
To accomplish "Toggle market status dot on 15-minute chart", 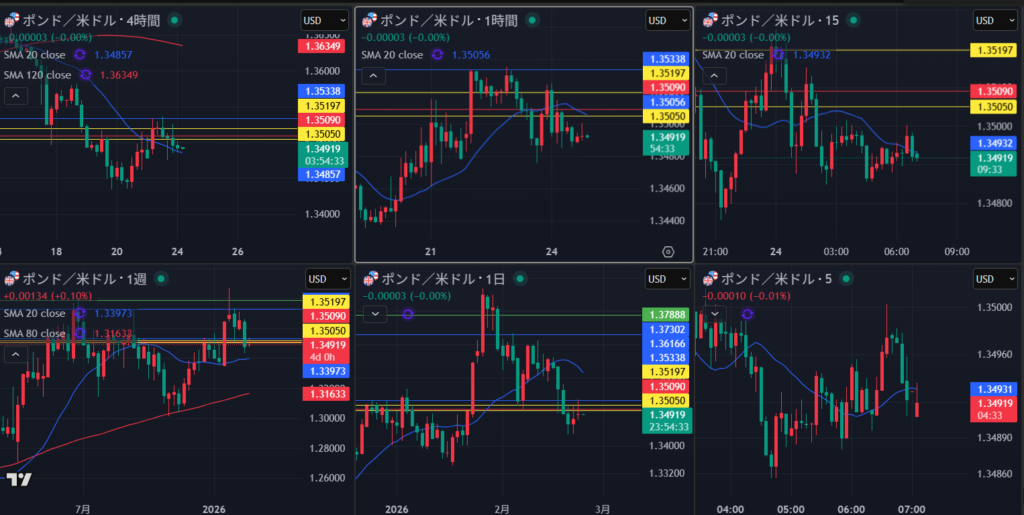I will [x=856, y=19].
